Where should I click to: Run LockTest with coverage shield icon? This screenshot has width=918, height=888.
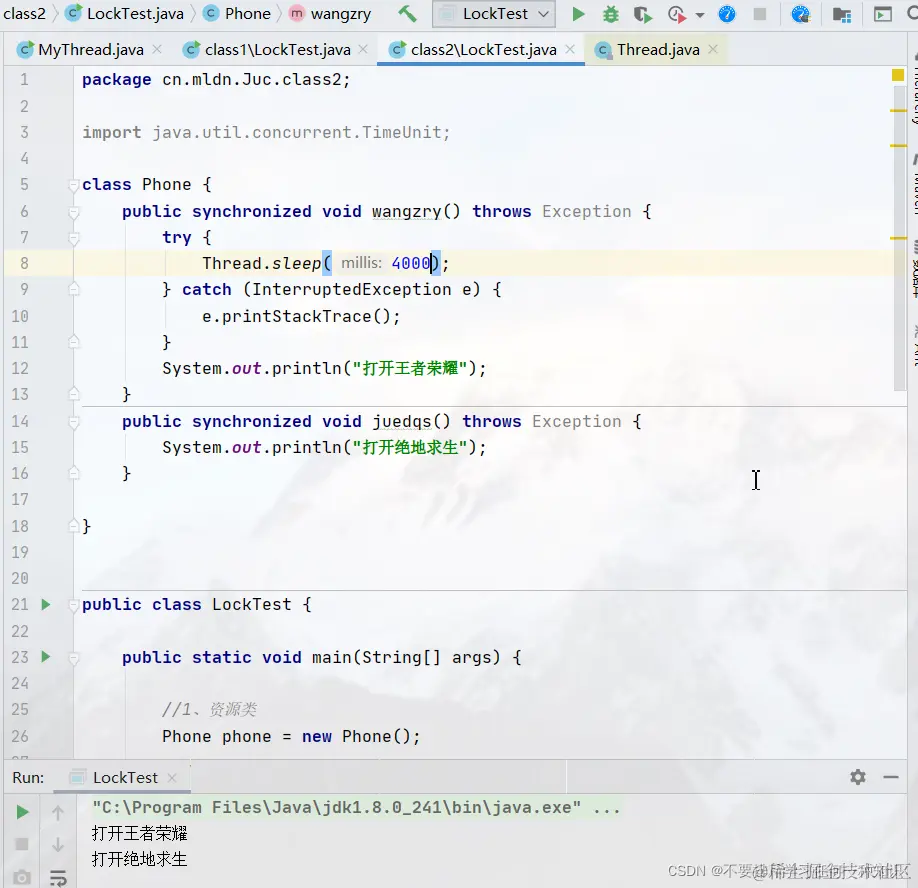pyautogui.click(x=643, y=14)
